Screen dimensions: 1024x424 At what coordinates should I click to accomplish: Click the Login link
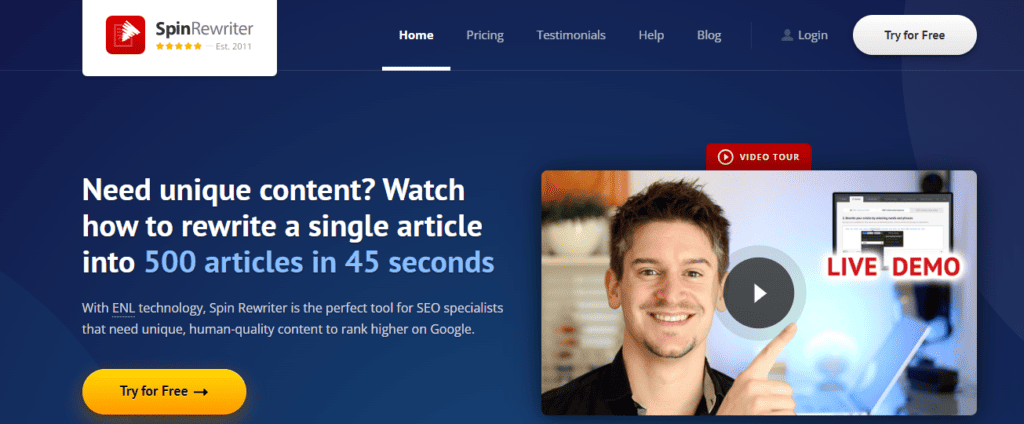point(812,35)
